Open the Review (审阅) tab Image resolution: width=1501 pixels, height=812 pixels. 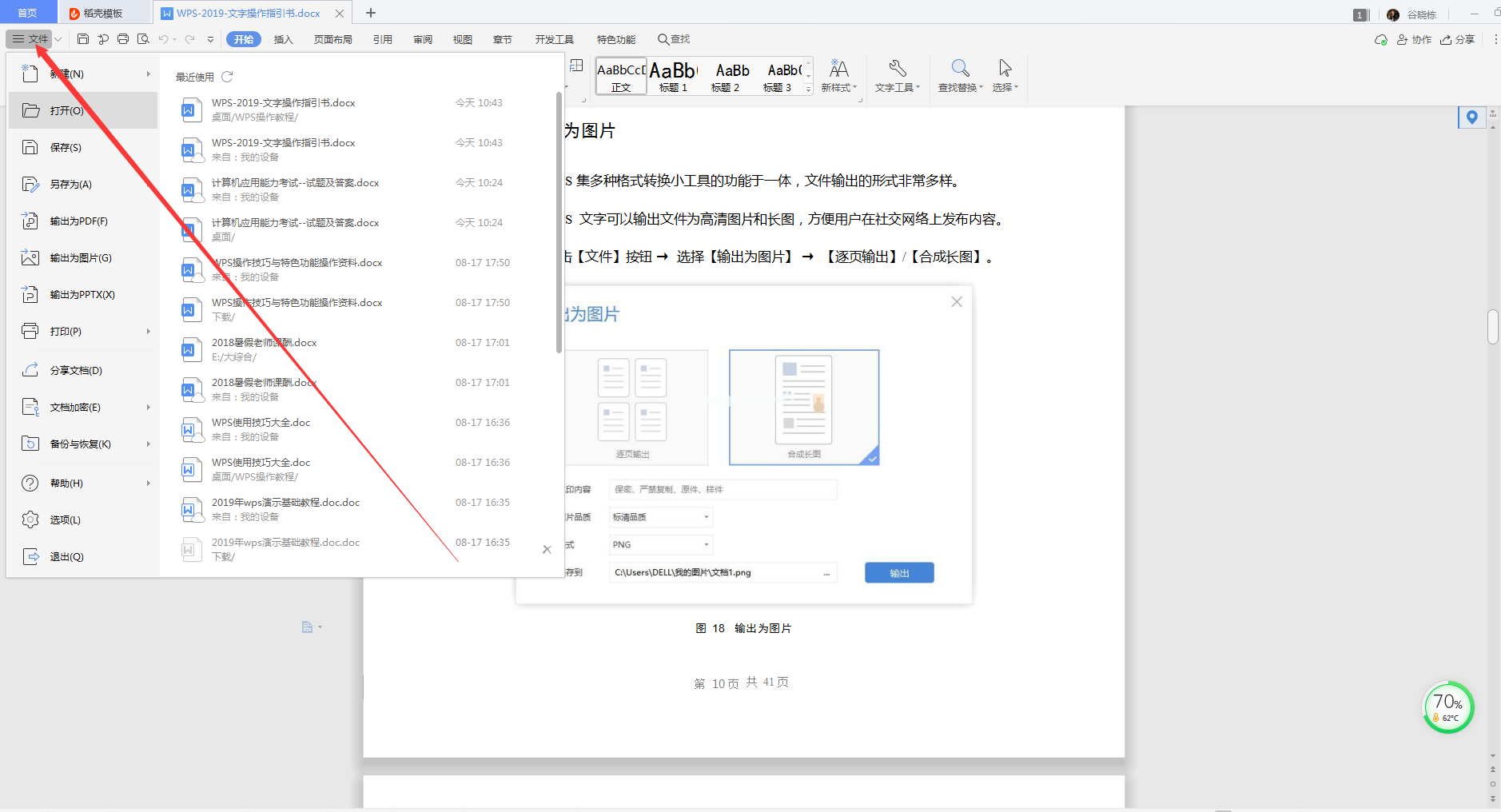click(x=423, y=39)
